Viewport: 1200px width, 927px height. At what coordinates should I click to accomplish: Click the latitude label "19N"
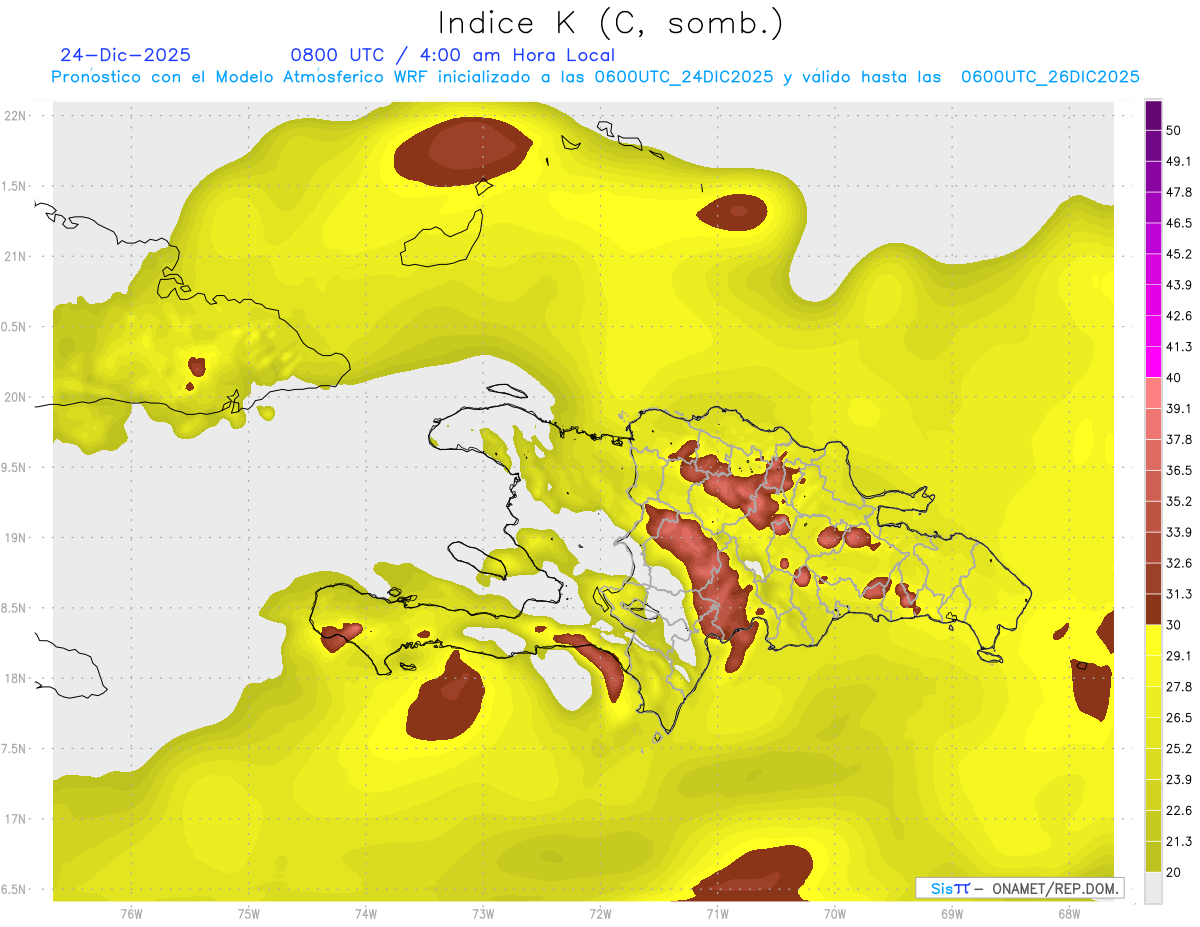click(15, 538)
